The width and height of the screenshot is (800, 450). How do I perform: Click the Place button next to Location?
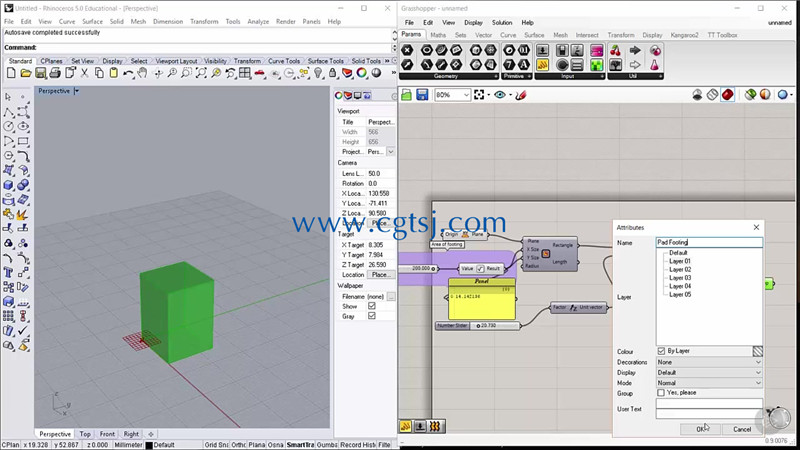click(x=381, y=274)
